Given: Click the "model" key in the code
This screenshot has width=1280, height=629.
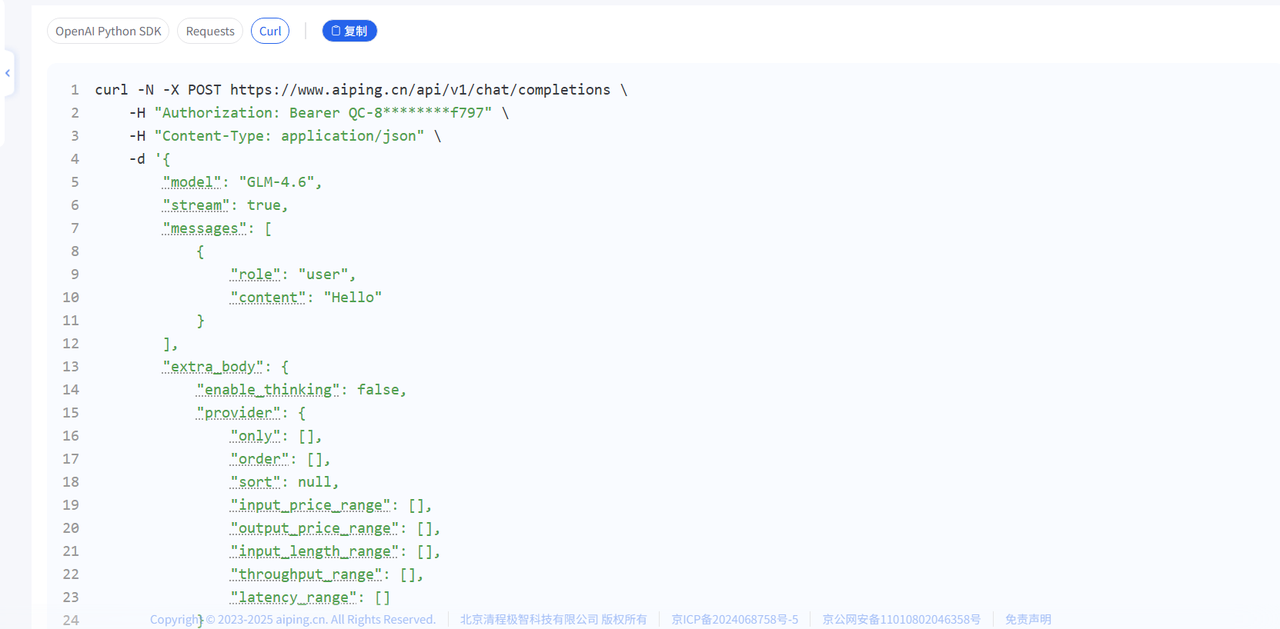Looking at the screenshot, I should click(192, 182).
